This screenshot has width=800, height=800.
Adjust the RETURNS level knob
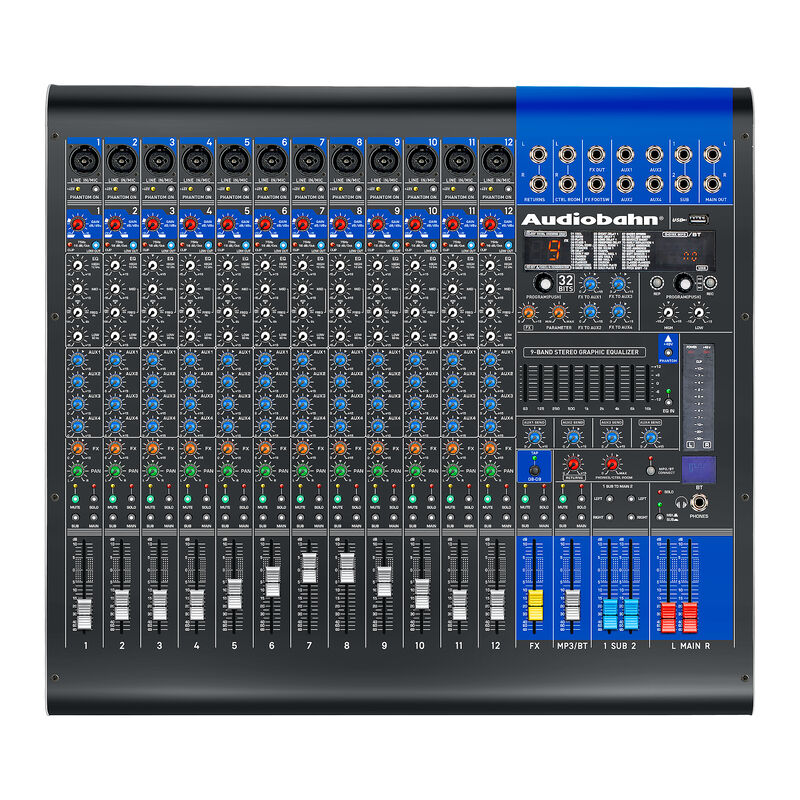pyautogui.click(x=572, y=464)
